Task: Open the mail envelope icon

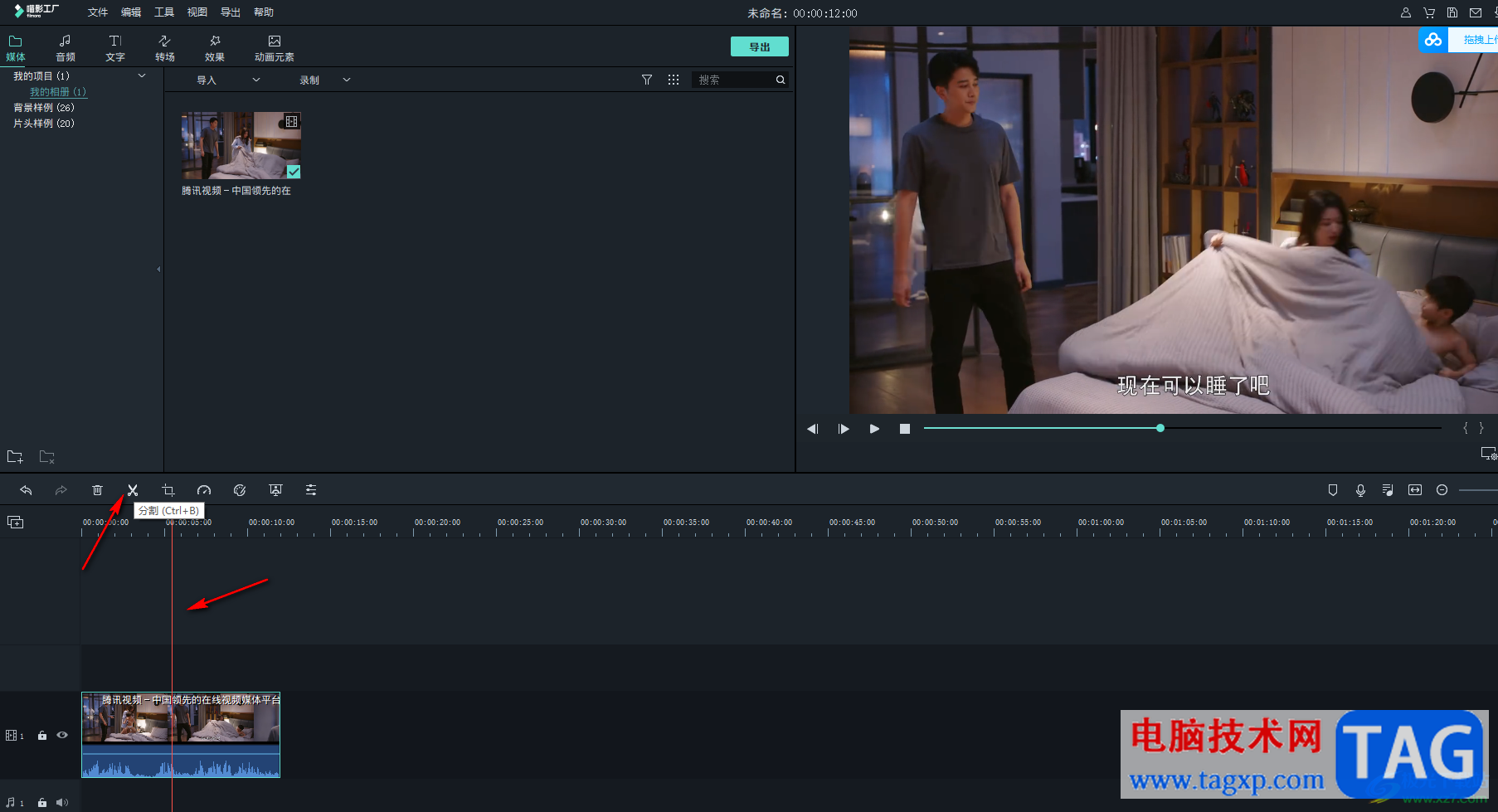Action: (x=1476, y=12)
